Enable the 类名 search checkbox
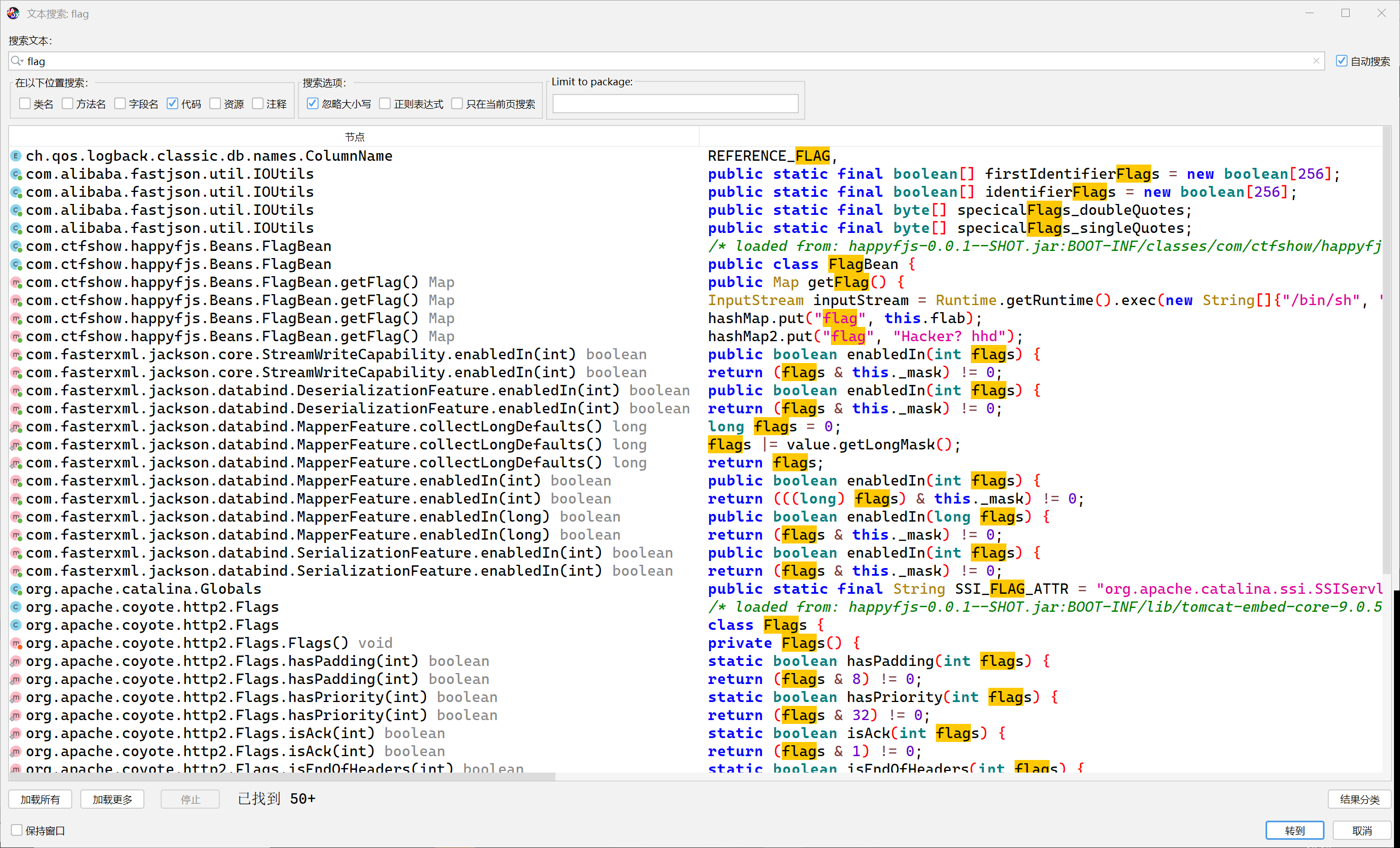 (25, 103)
